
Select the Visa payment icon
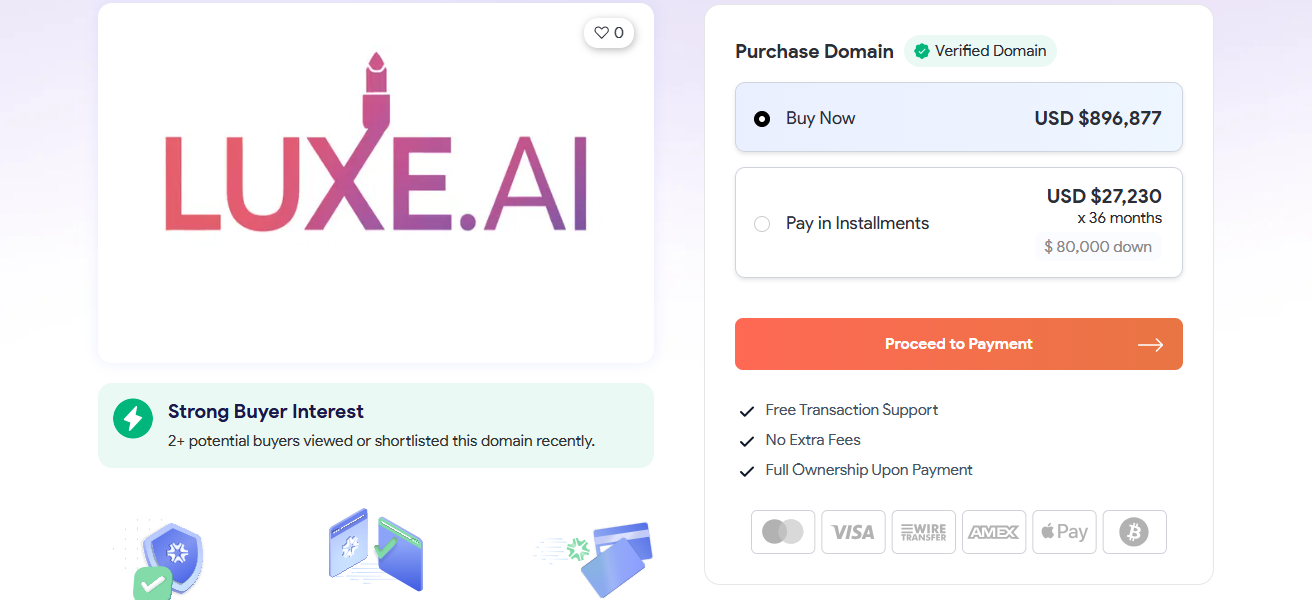point(853,531)
